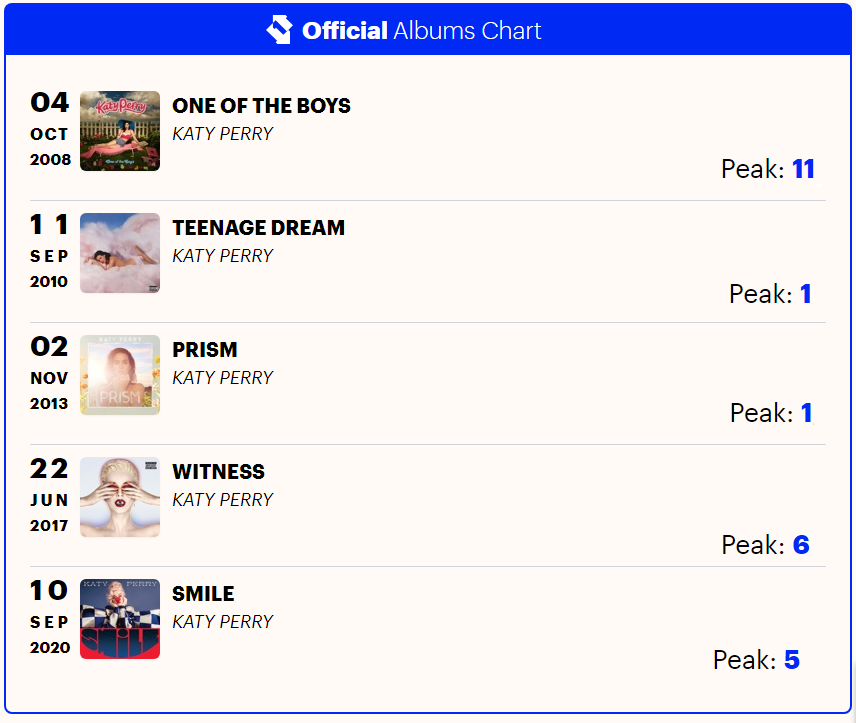Screen dimensions: 856x723
Task: Click the WITNESS album title
Action: (x=218, y=472)
